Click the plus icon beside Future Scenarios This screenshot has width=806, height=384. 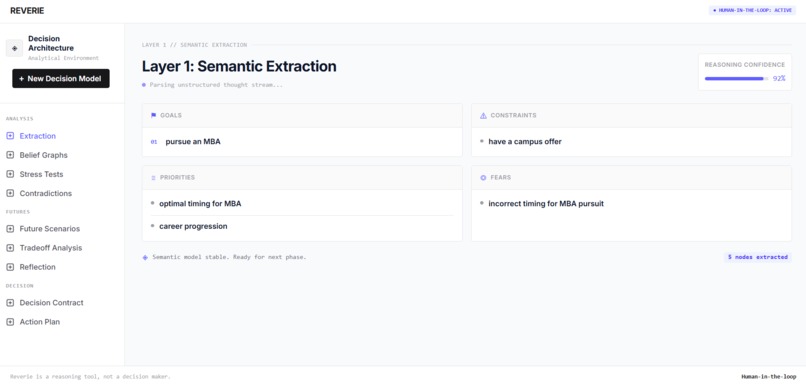(10, 229)
